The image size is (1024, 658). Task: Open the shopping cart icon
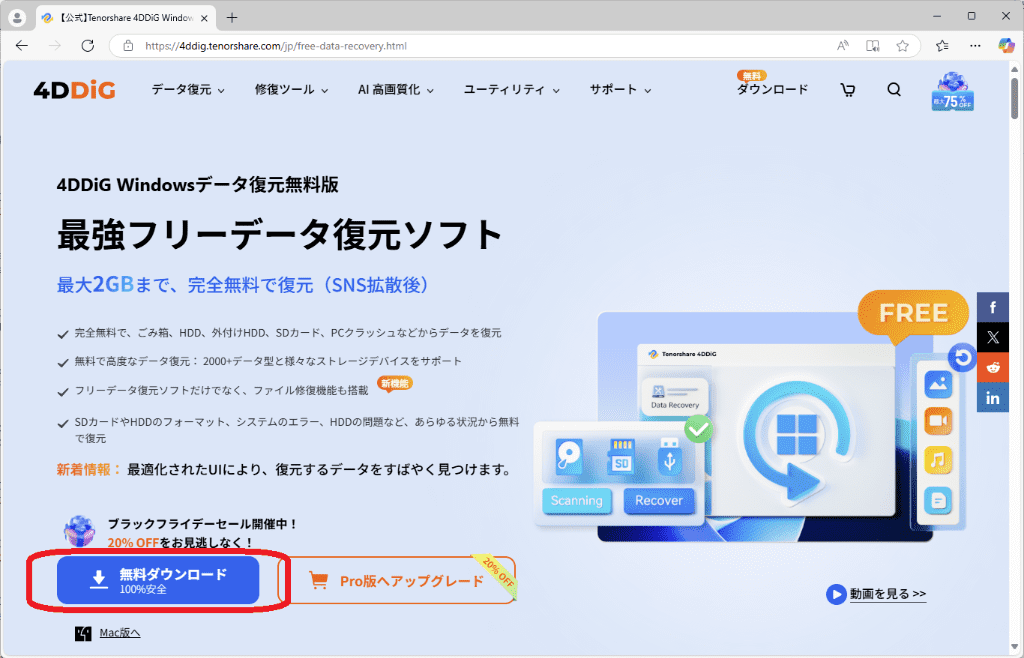(x=848, y=90)
